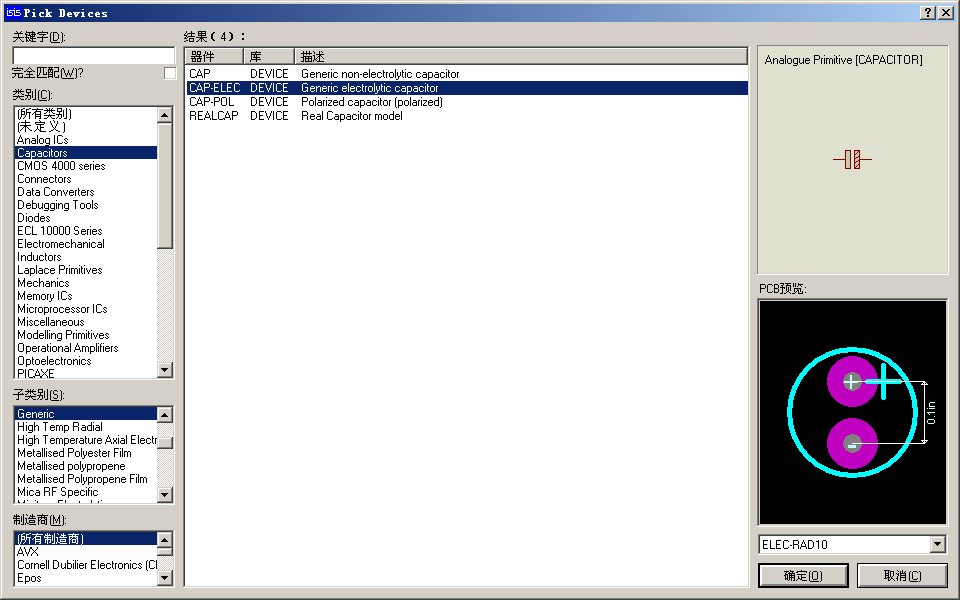The width and height of the screenshot is (960, 600).
Task: Select Microprocessor ICs category
Action: 86,309
